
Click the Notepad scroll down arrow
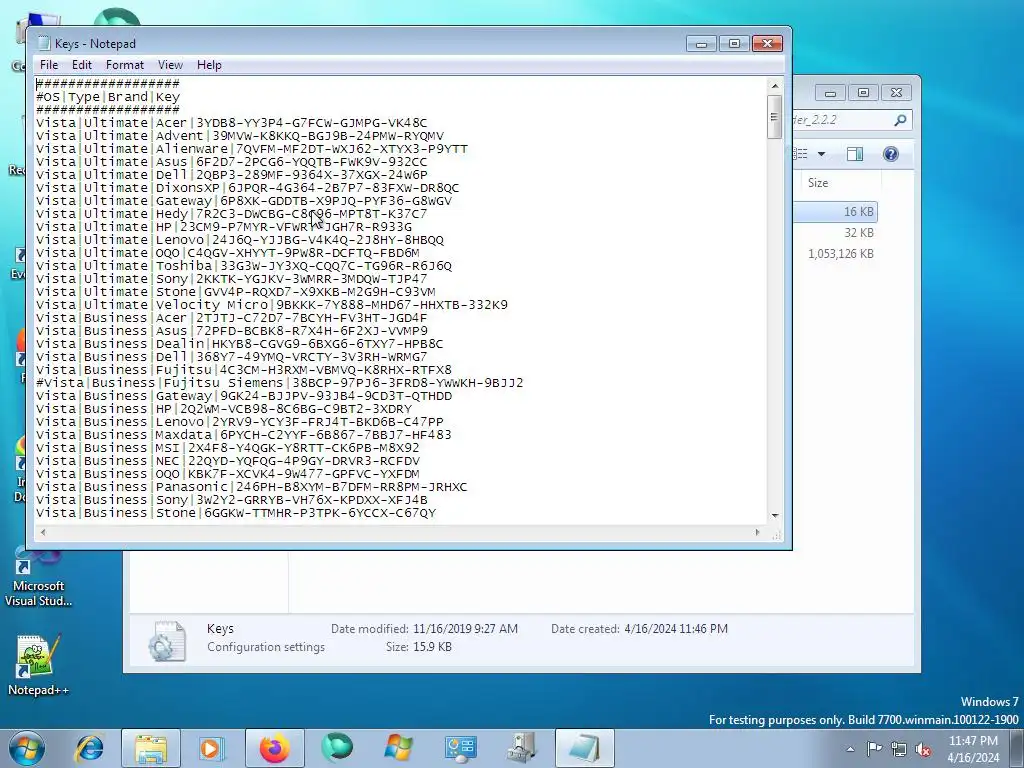click(x=775, y=515)
